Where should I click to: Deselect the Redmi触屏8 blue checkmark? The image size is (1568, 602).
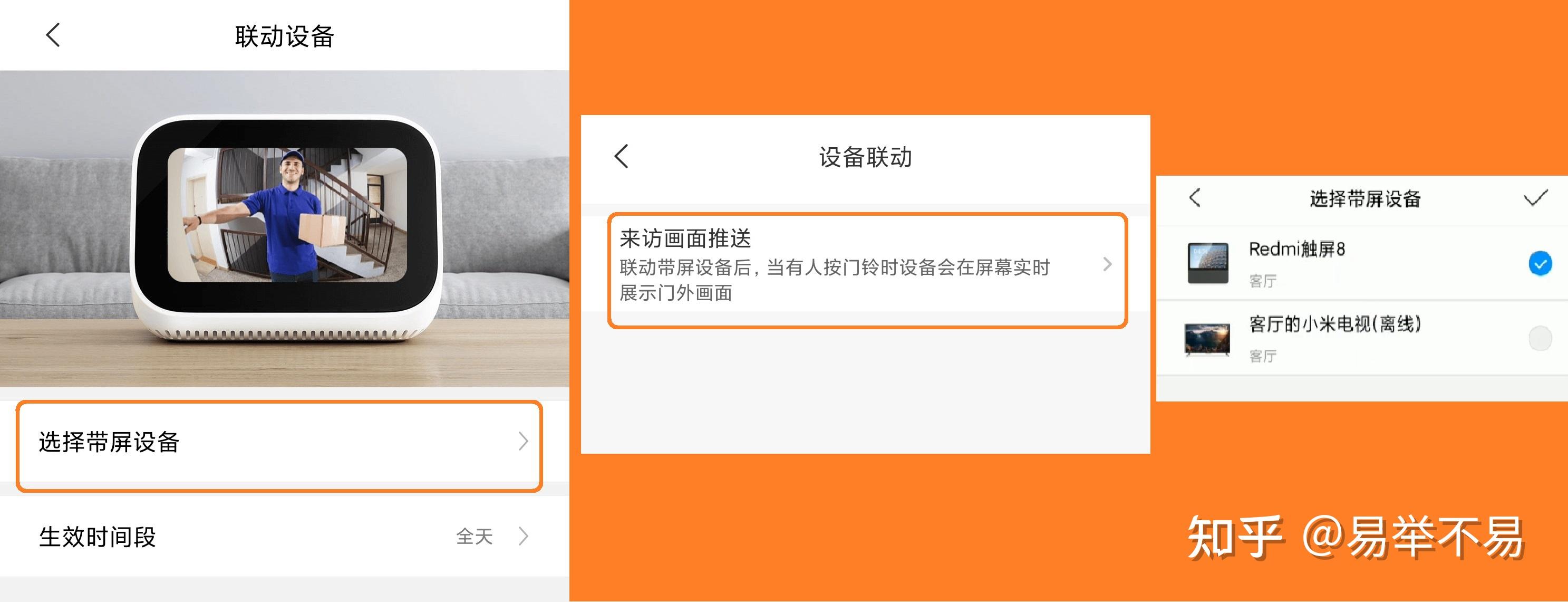pos(1540,263)
